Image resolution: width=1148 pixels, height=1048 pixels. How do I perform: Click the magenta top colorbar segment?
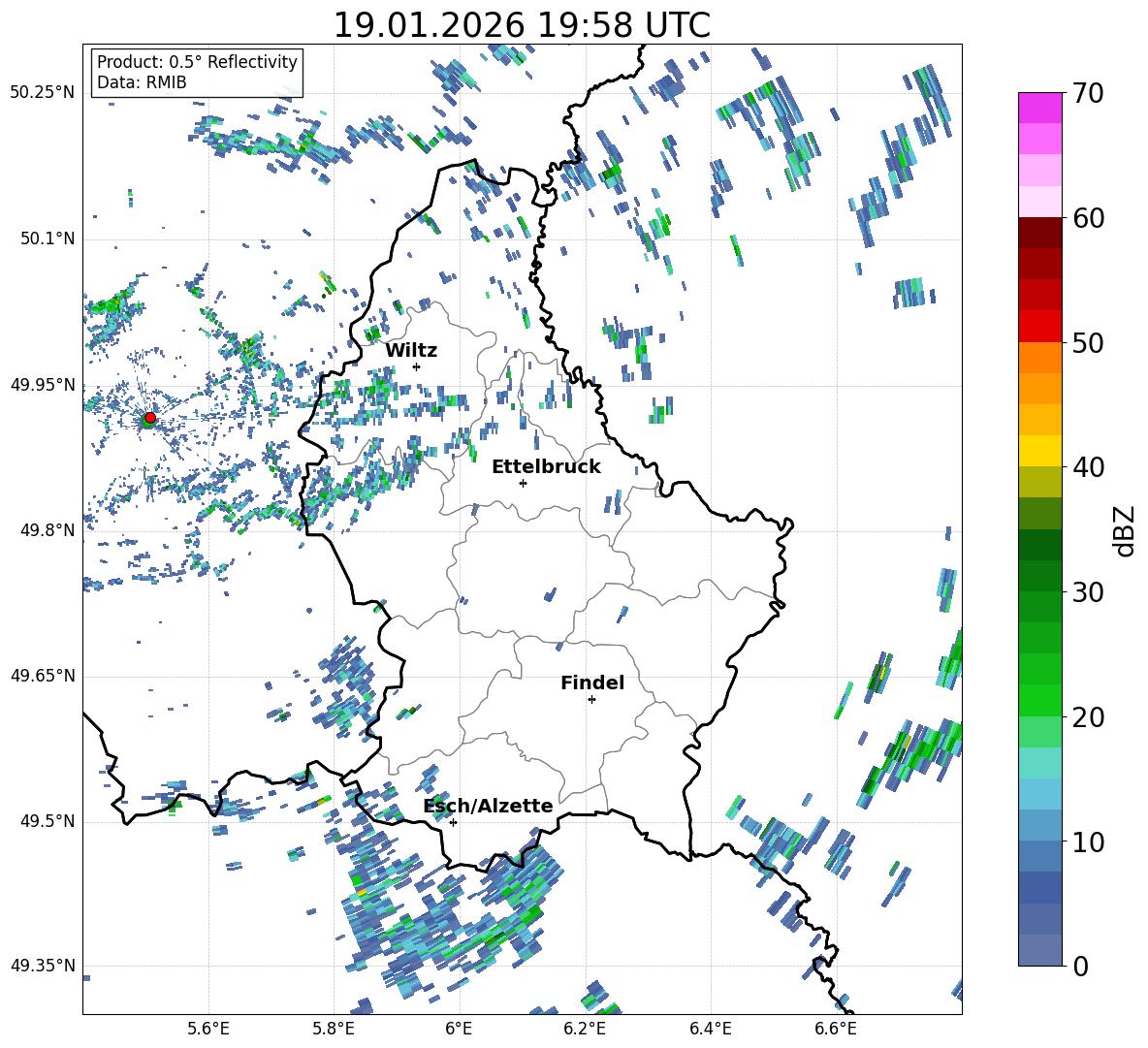pos(1039,108)
